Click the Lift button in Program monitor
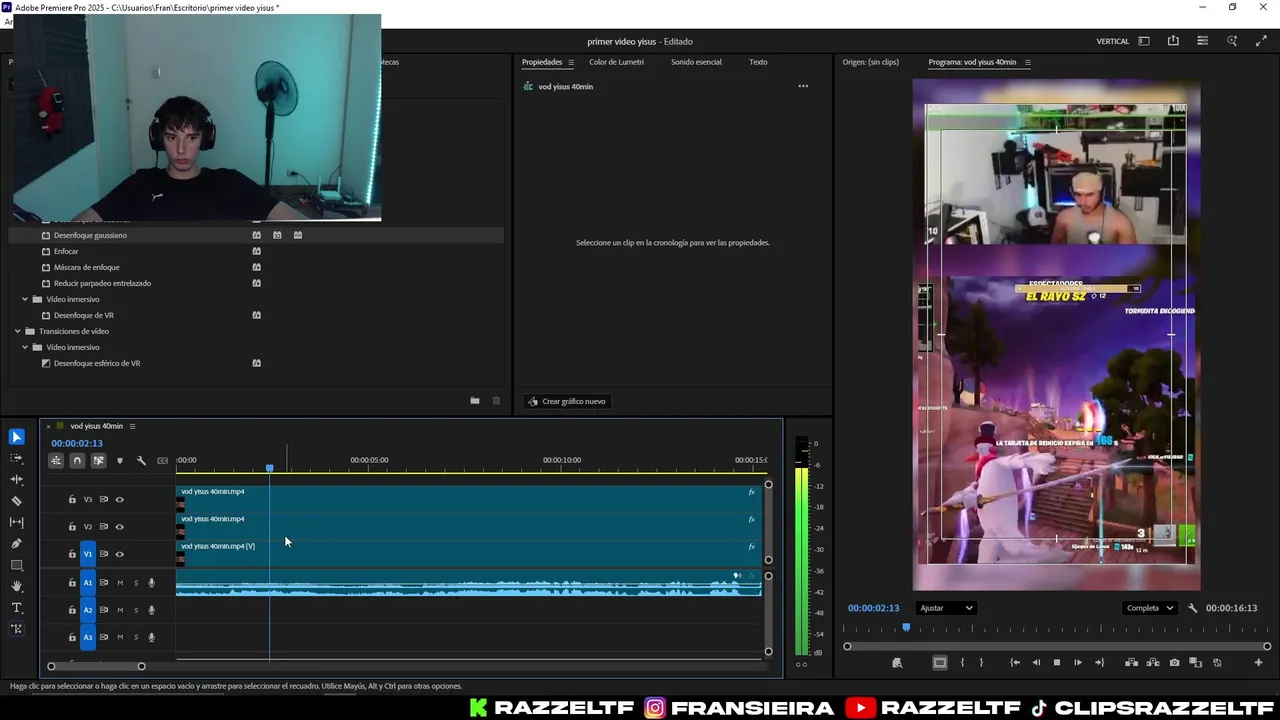 pos(1131,663)
